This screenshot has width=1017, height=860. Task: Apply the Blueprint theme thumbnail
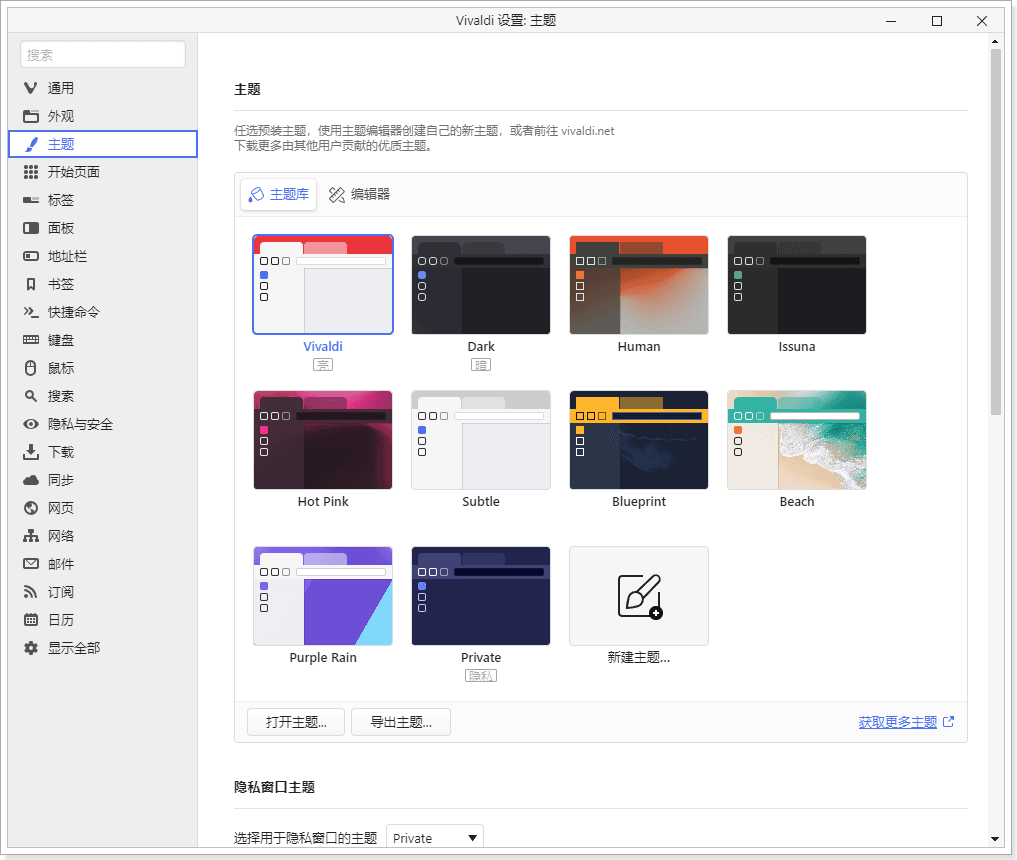pyautogui.click(x=639, y=440)
